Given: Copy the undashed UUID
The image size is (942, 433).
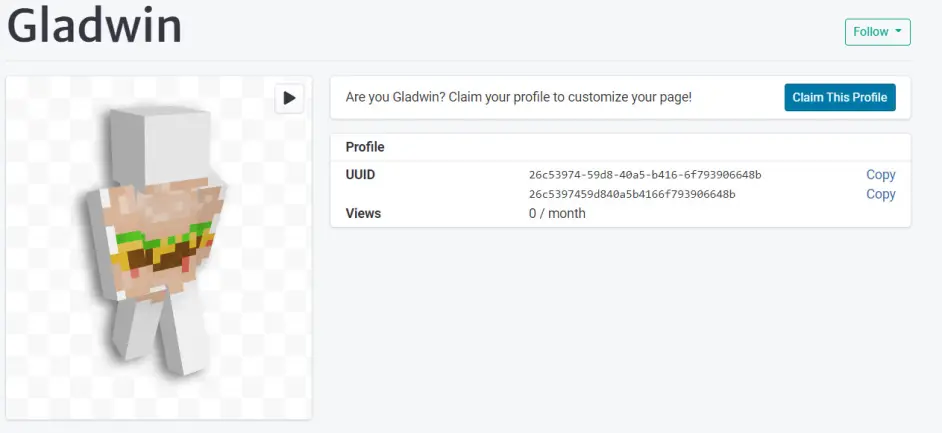Looking at the screenshot, I should pos(880,194).
